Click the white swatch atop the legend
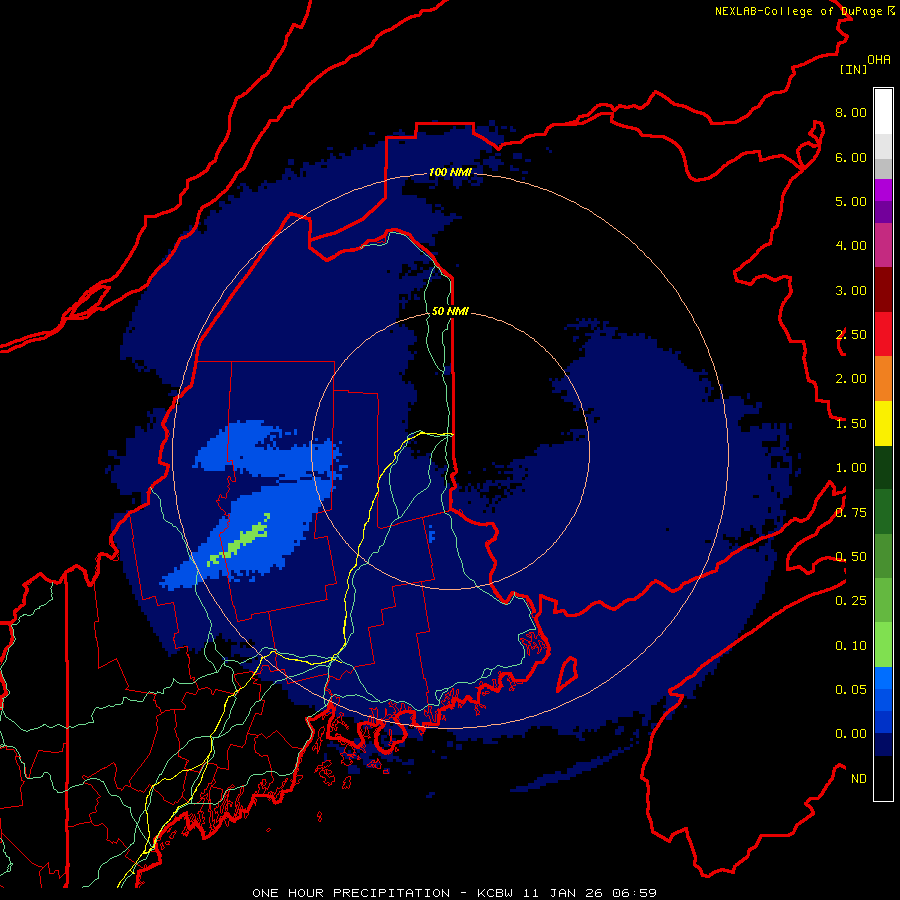The height and width of the screenshot is (900, 900). point(883,112)
